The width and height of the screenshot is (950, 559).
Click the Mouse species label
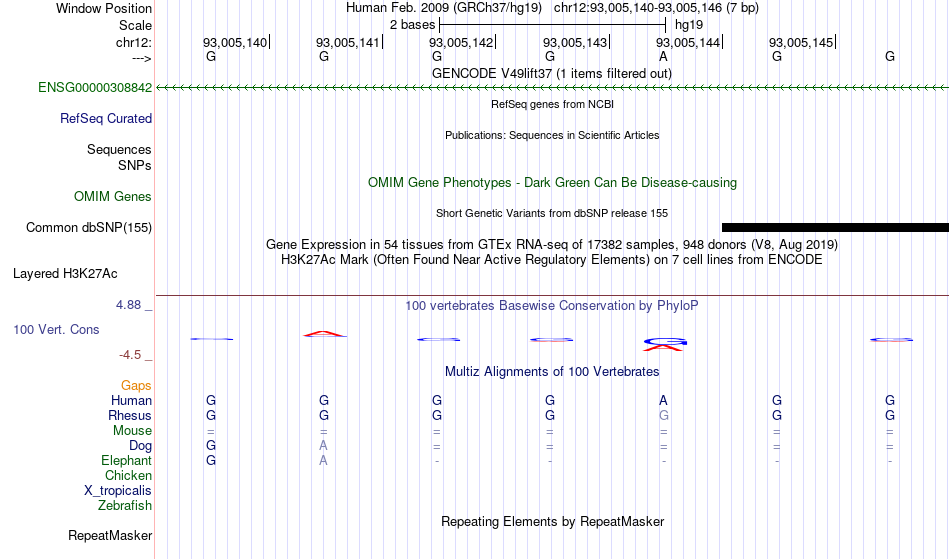point(133,431)
